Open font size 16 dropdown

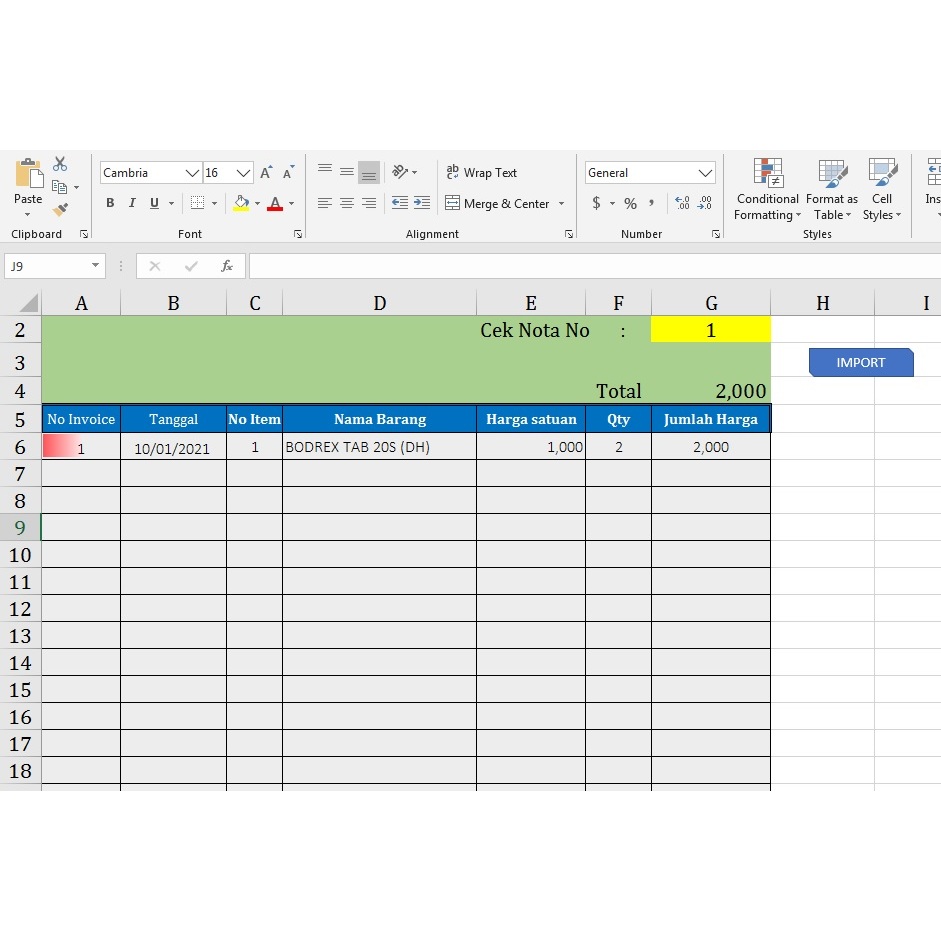243,173
